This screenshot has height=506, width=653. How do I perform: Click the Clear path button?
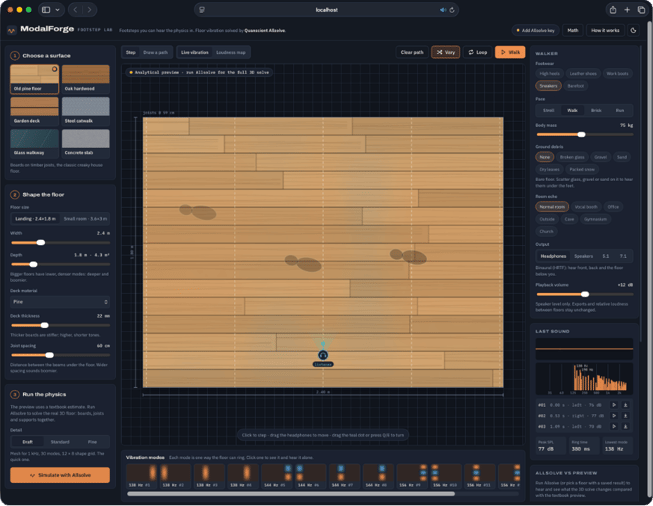pyautogui.click(x=412, y=52)
